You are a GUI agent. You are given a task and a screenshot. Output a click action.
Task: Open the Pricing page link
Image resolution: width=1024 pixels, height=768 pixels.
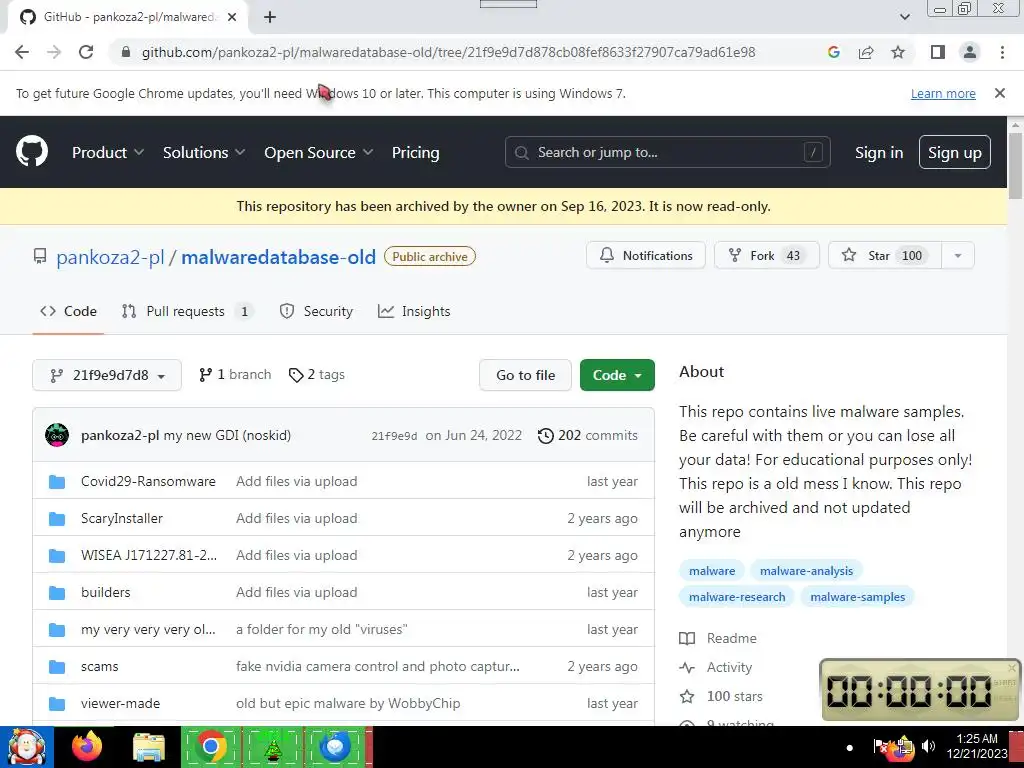[415, 152]
